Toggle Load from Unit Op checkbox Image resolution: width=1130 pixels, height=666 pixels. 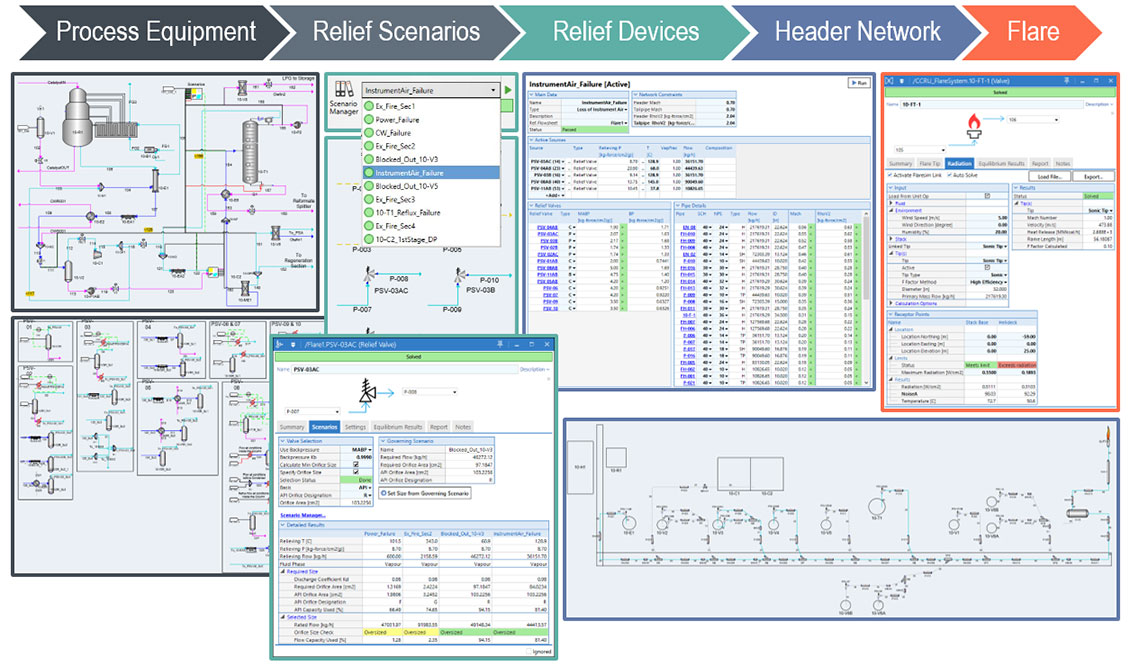[987, 196]
